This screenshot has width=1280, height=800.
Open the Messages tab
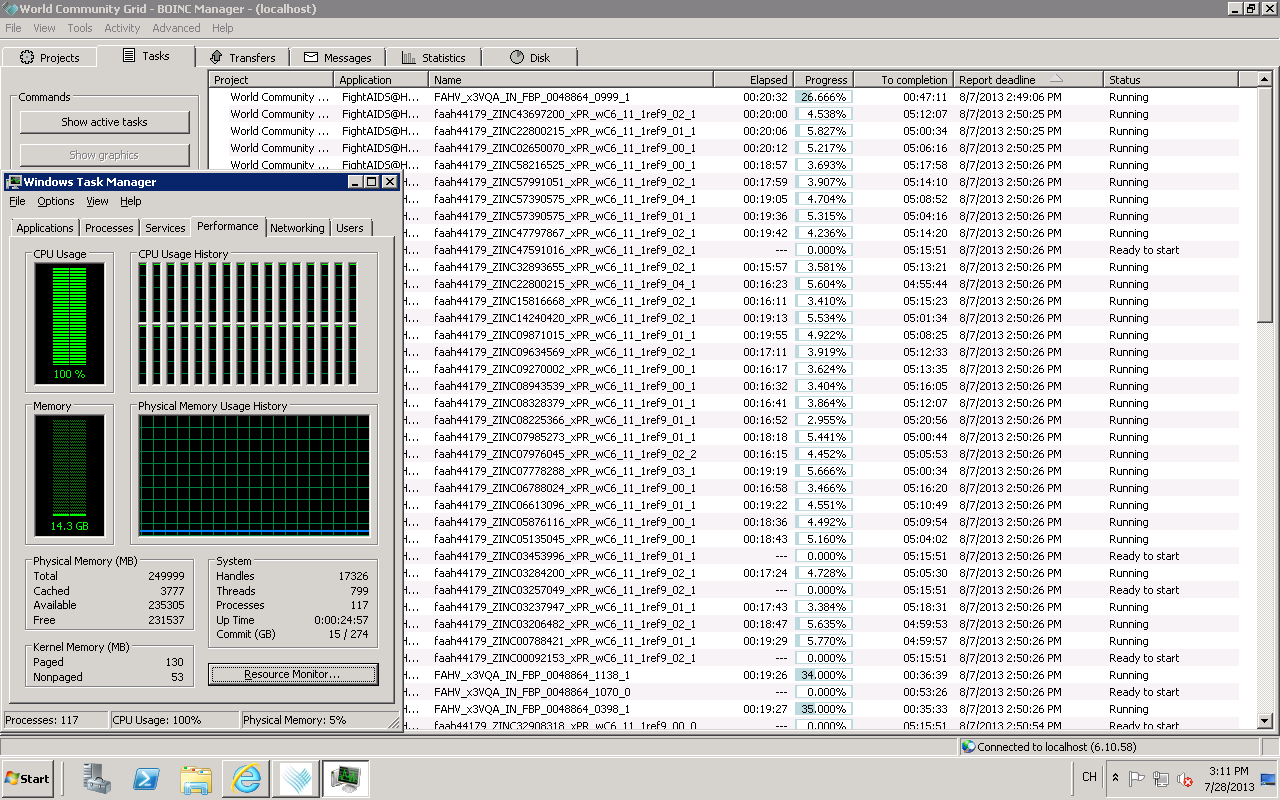(337, 58)
